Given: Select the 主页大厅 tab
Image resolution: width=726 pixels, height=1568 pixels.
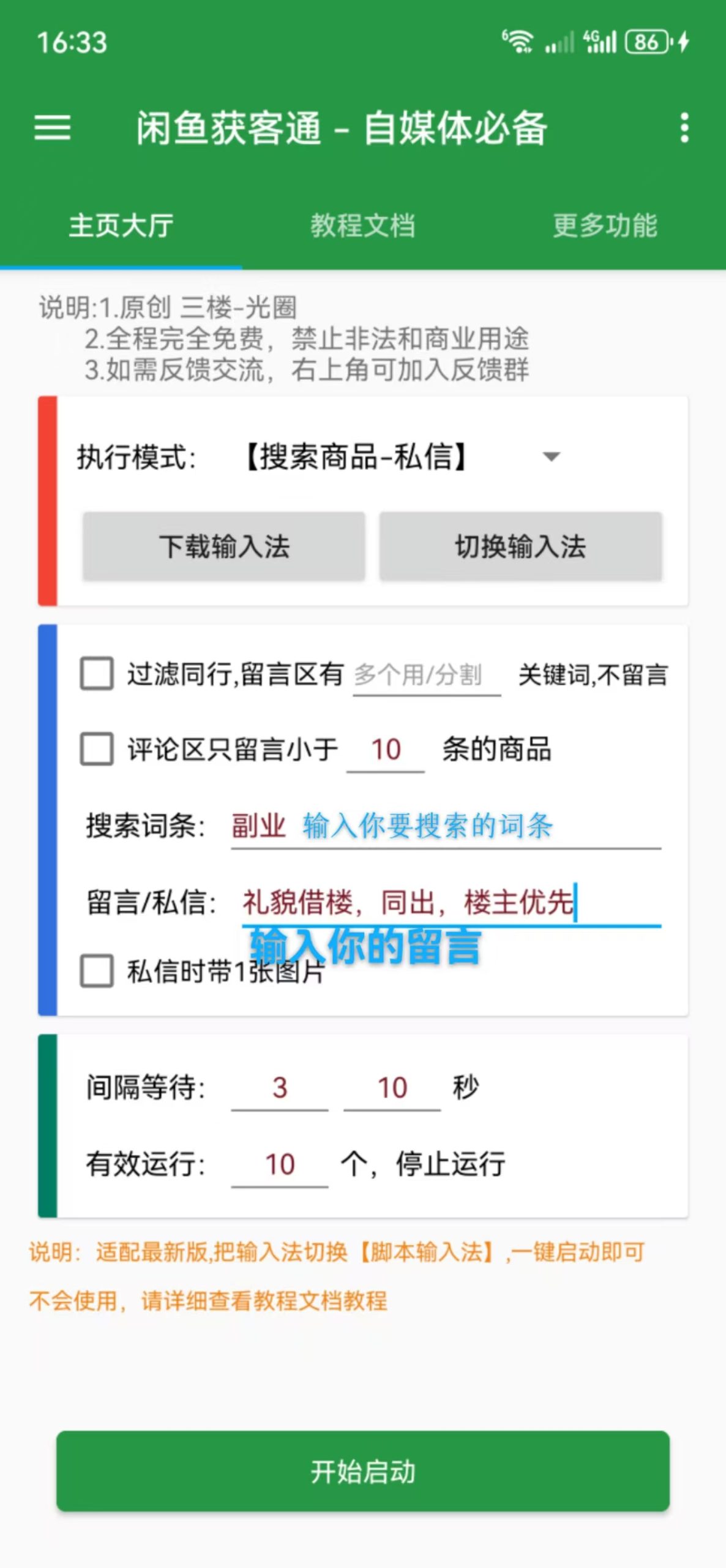Looking at the screenshot, I should tap(121, 225).
